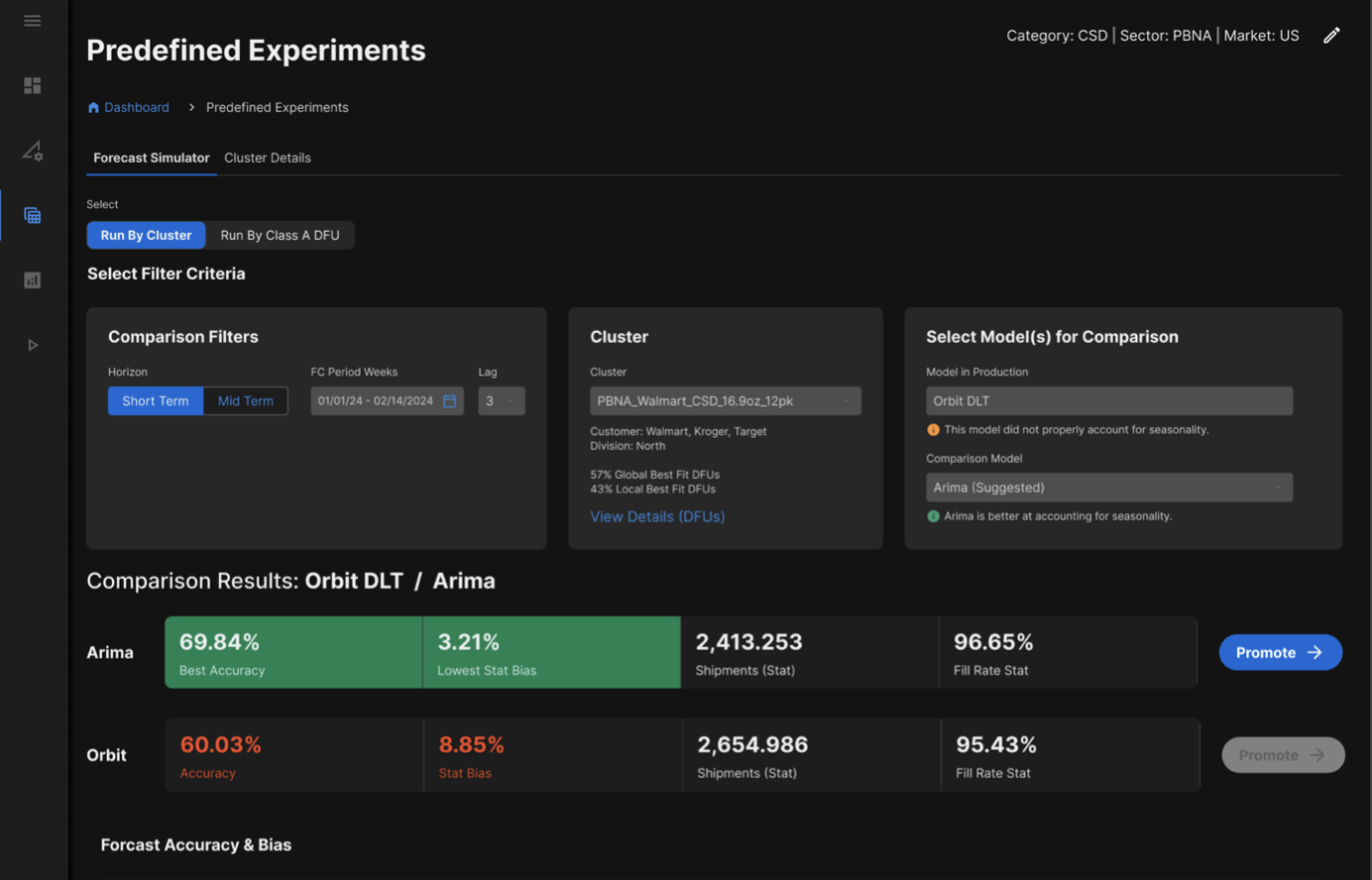Switch to Run By Class A DFU
The image size is (1372, 880).
coord(280,235)
